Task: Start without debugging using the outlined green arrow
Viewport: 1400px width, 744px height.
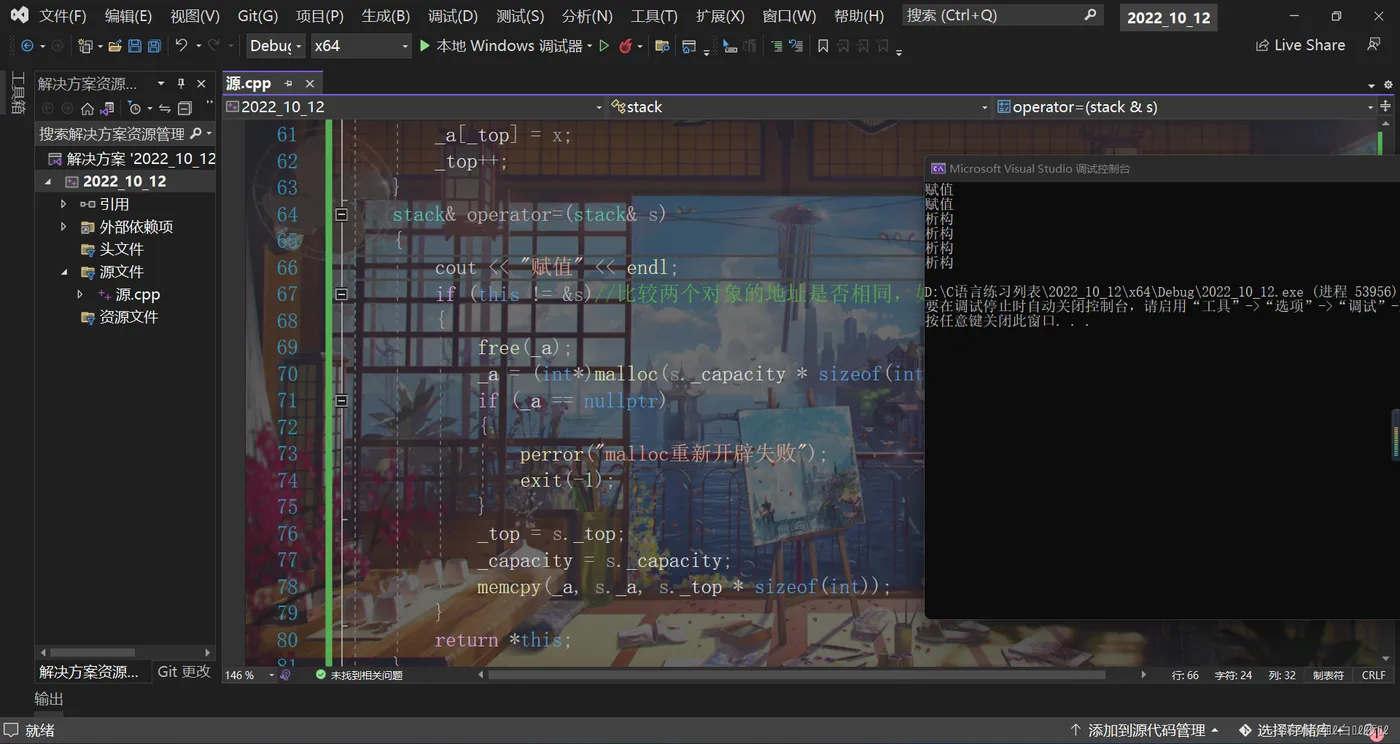Action: click(604, 46)
